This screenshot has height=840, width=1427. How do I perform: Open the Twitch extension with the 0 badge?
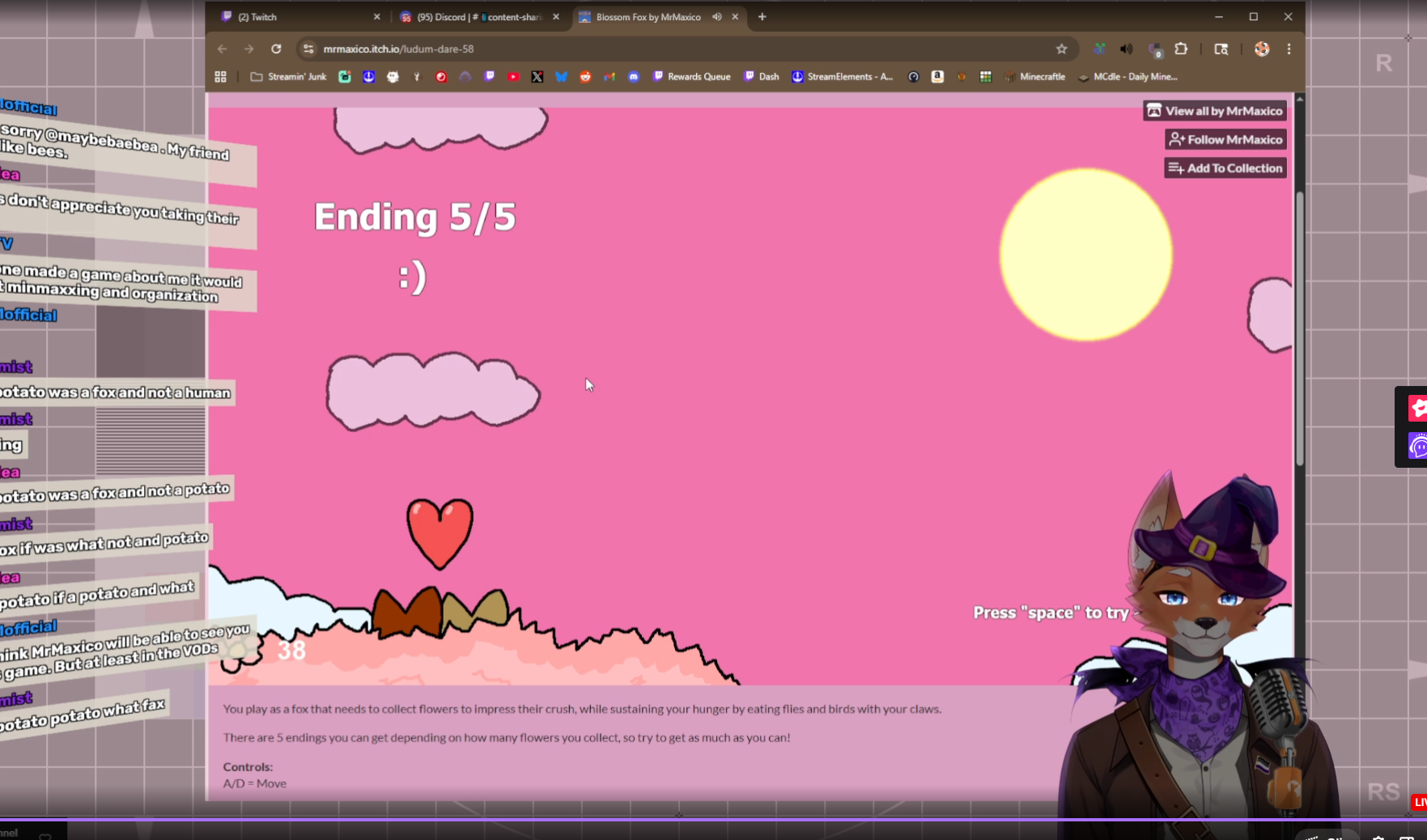click(x=1155, y=50)
